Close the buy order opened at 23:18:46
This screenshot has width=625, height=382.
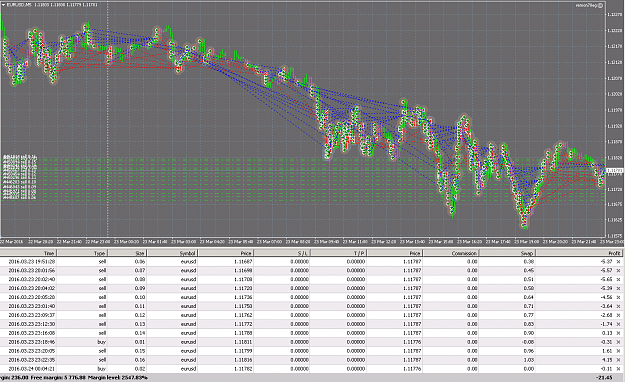tap(618, 342)
